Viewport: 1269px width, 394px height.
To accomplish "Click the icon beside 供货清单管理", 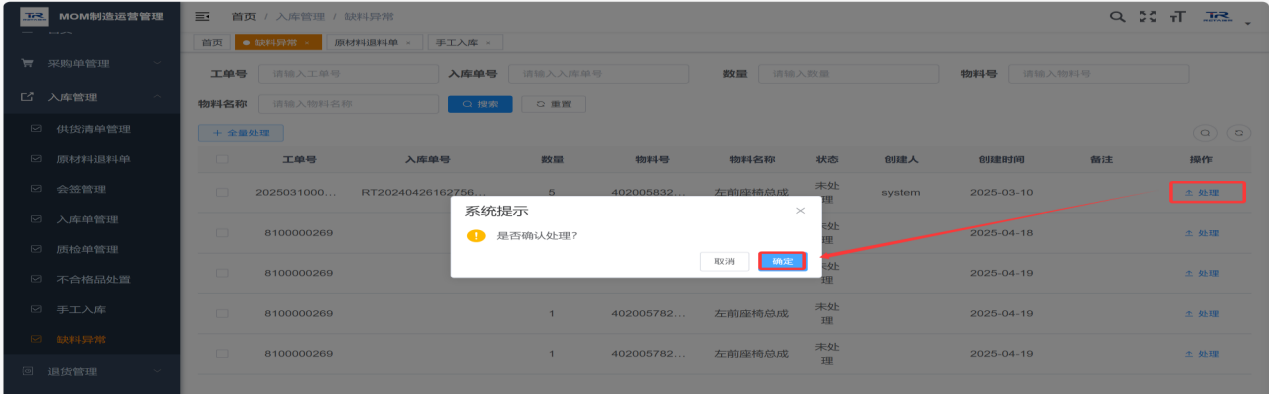I will (x=37, y=129).
